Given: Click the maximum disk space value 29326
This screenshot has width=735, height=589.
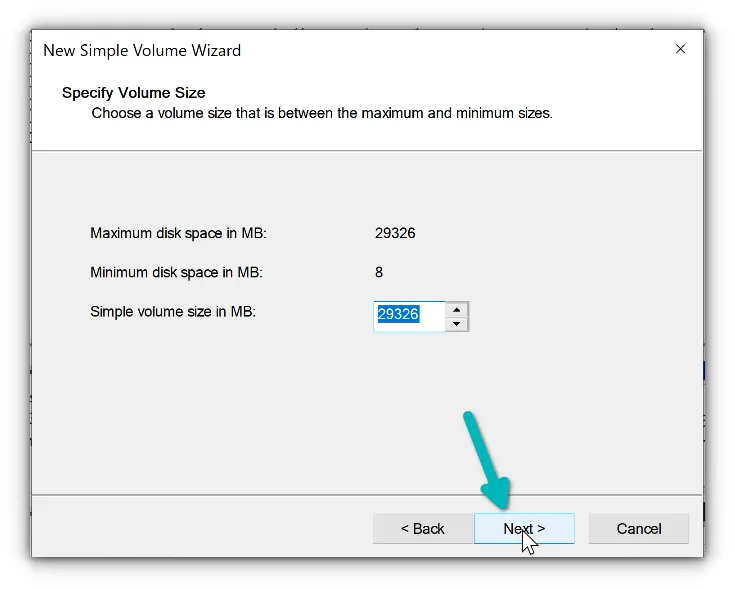Looking at the screenshot, I should point(395,233).
